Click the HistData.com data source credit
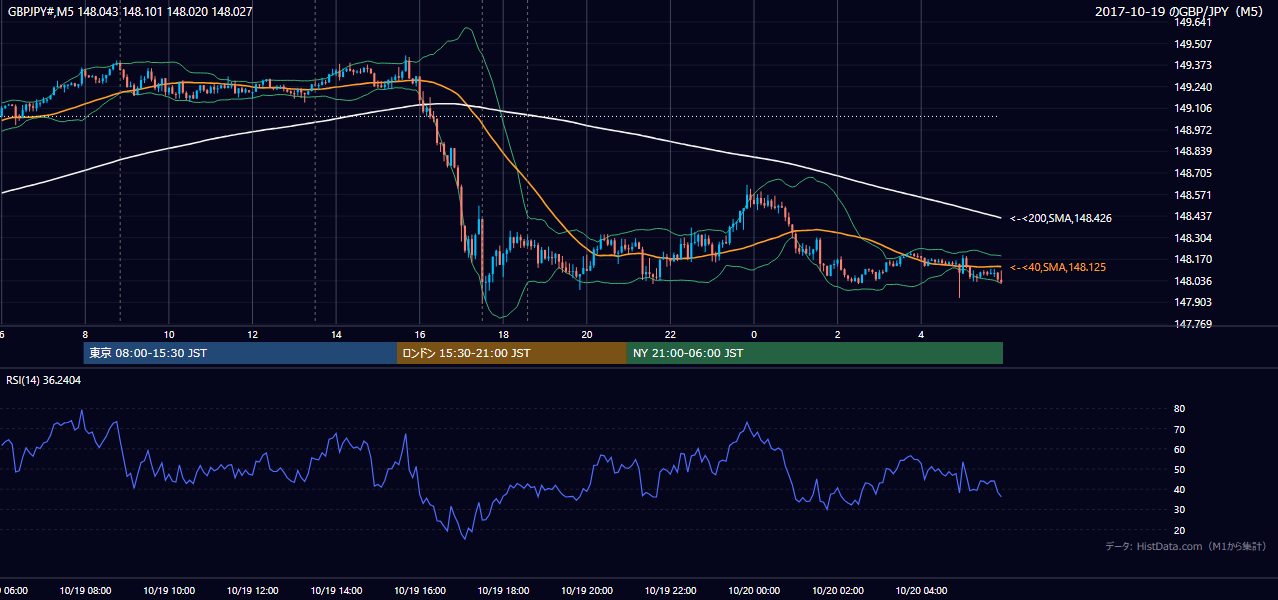 click(1186, 546)
